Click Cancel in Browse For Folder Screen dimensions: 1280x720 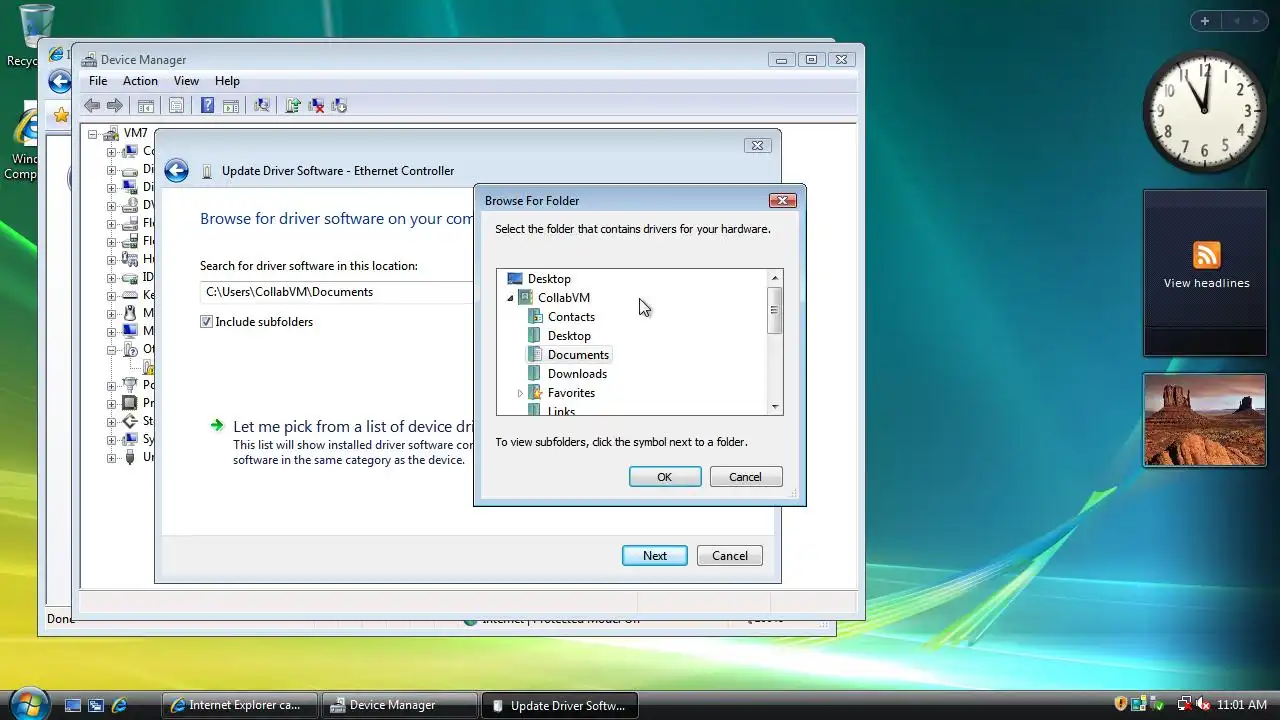[745, 477]
